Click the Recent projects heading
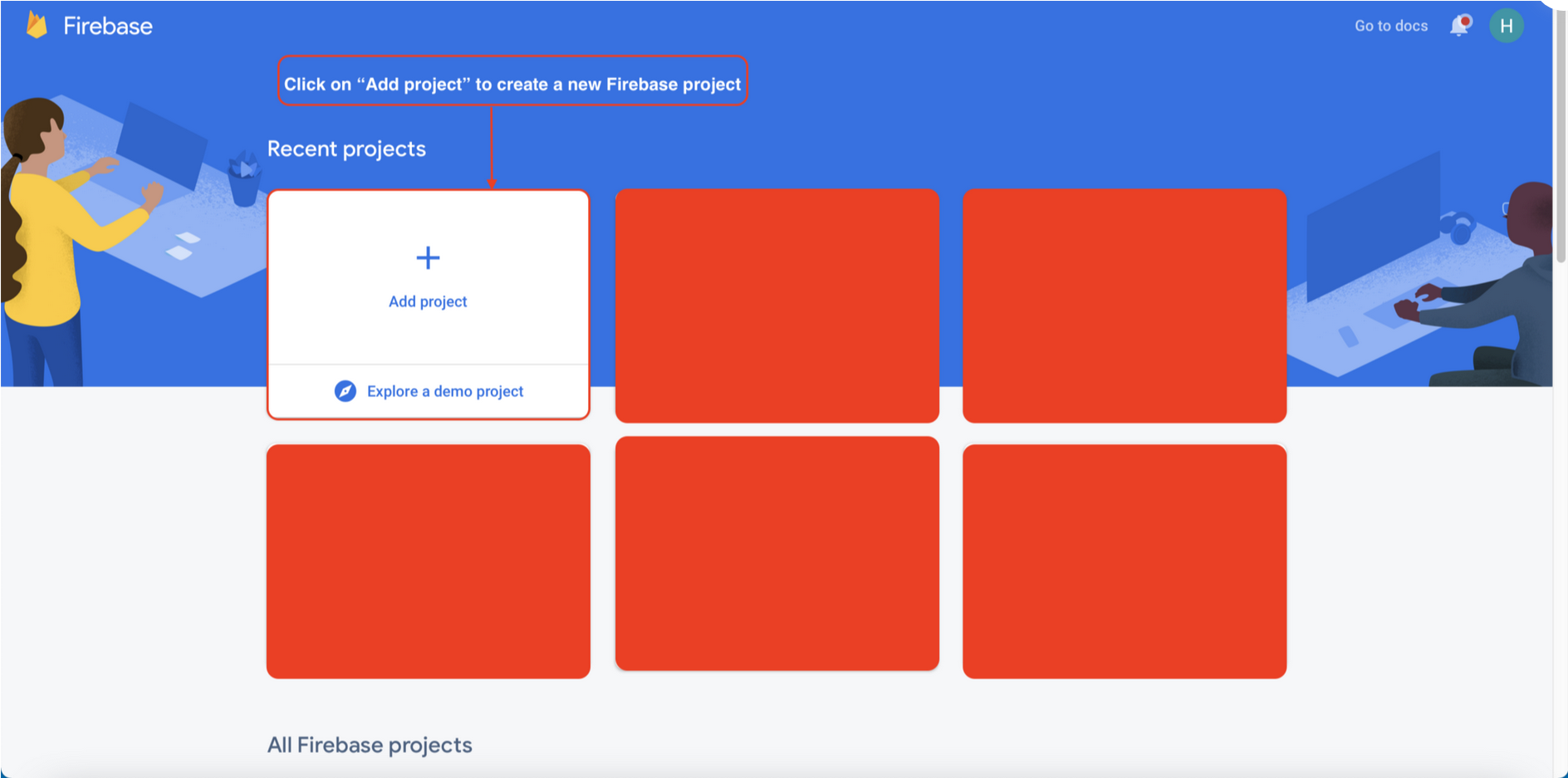Screen dimensions: 1568x778 coord(346,149)
